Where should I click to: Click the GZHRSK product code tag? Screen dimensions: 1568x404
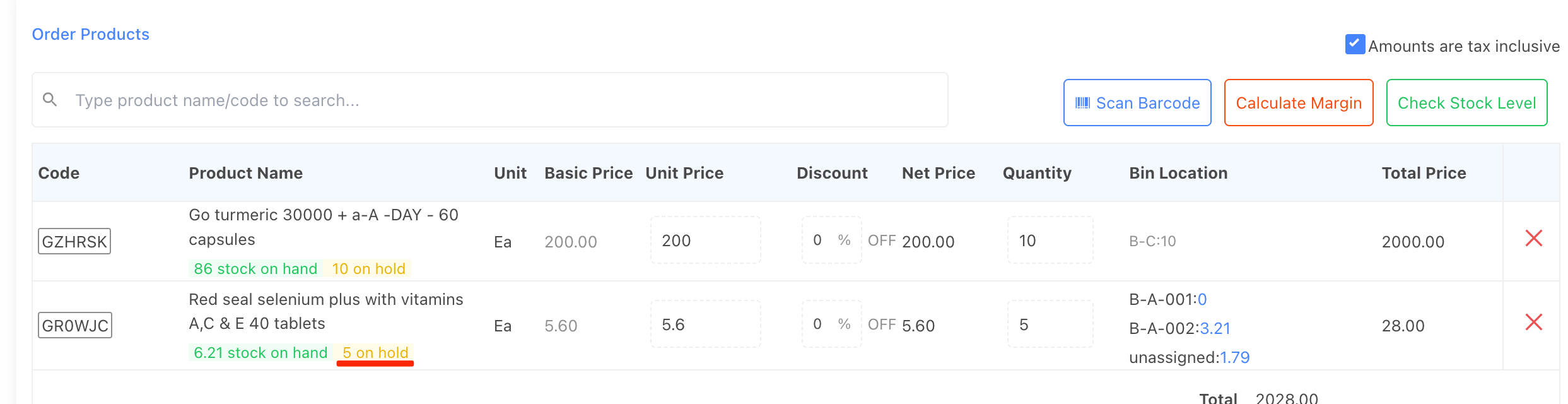tap(74, 242)
